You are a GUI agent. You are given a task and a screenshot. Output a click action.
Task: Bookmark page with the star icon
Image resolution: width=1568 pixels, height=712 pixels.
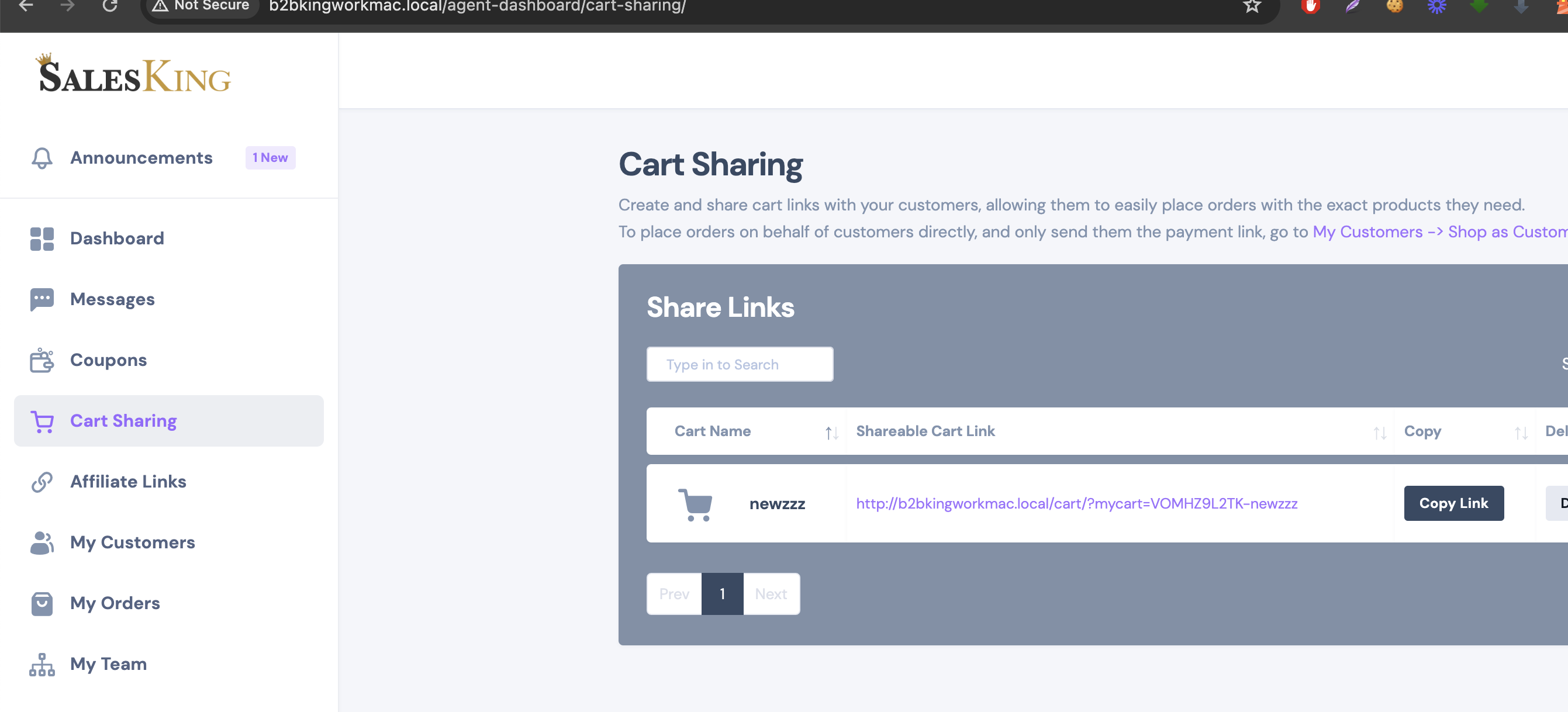(1252, 5)
